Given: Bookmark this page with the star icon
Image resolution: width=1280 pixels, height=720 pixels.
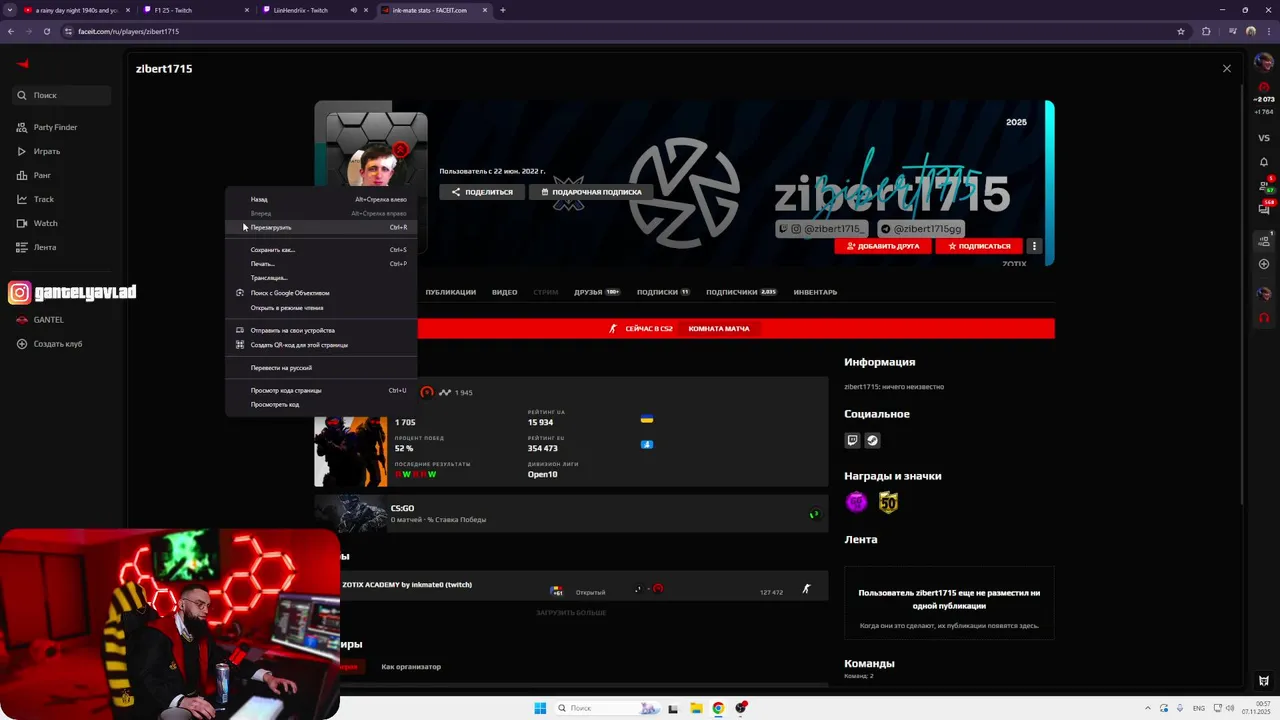Looking at the screenshot, I should [x=1181, y=31].
